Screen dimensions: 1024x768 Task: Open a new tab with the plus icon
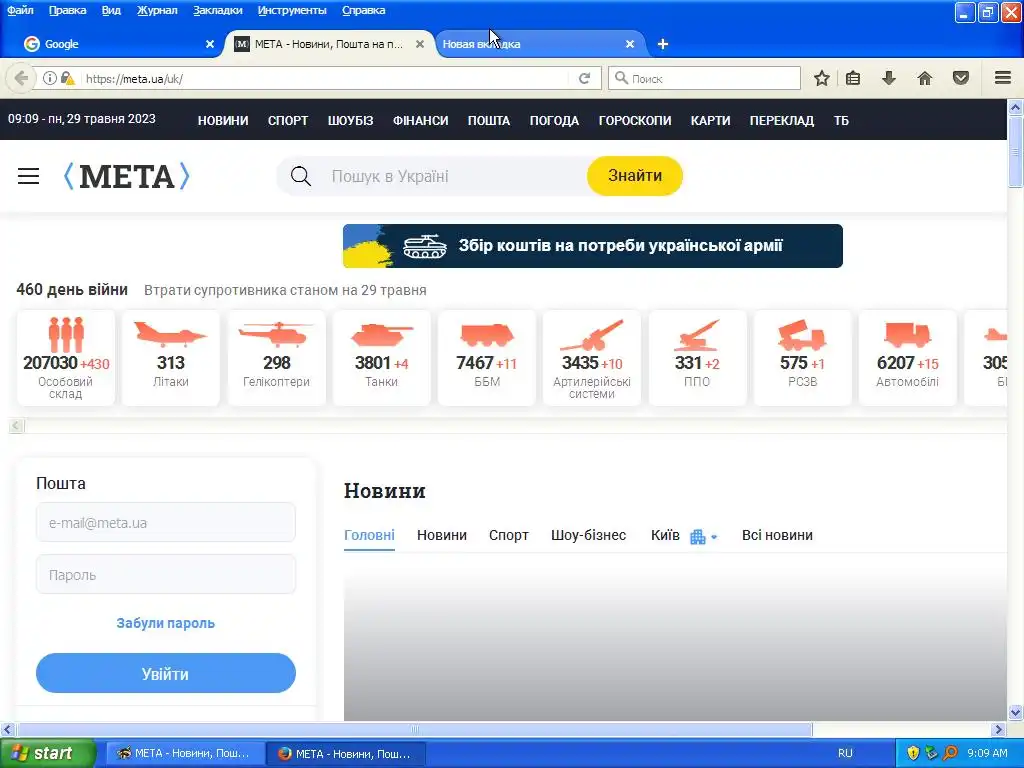pos(663,44)
